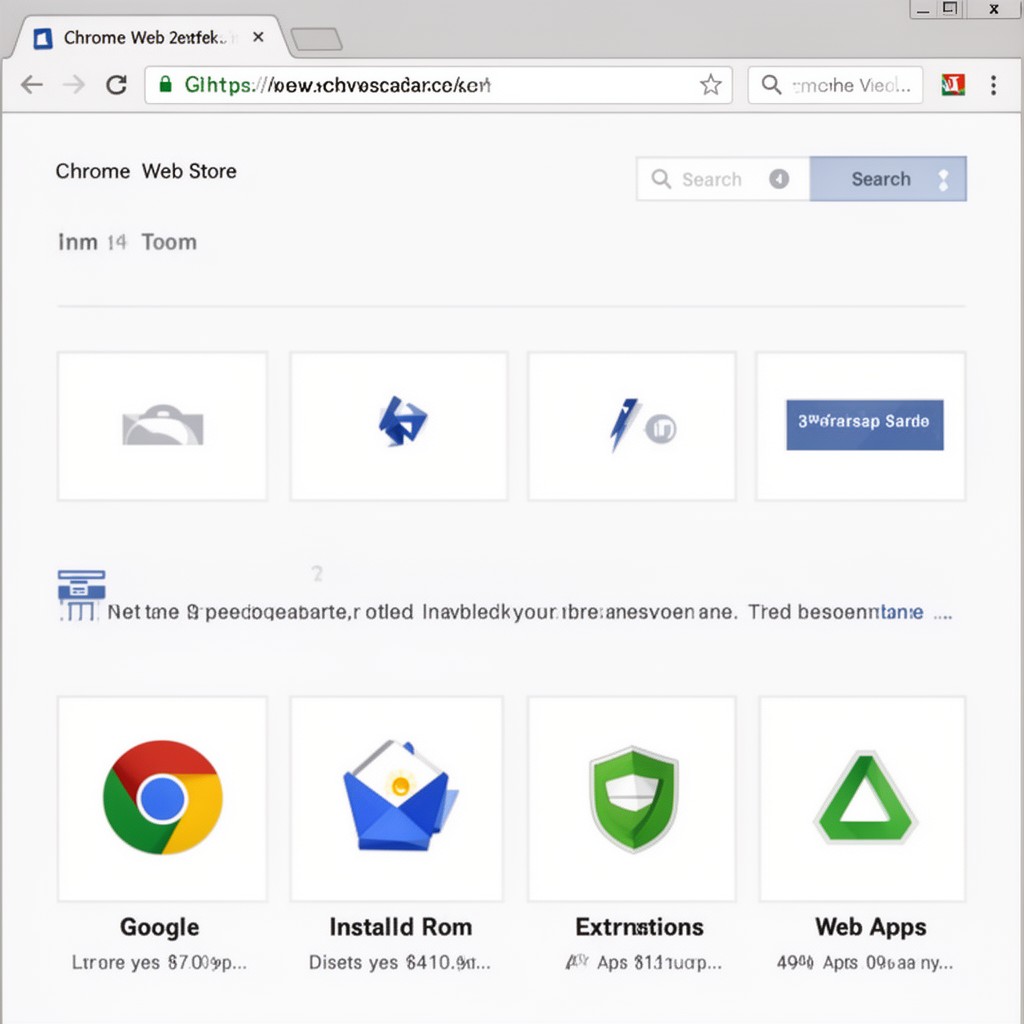Click the Aps subtitle under Extrnstions
This screenshot has height=1024, width=1024.
643,963
